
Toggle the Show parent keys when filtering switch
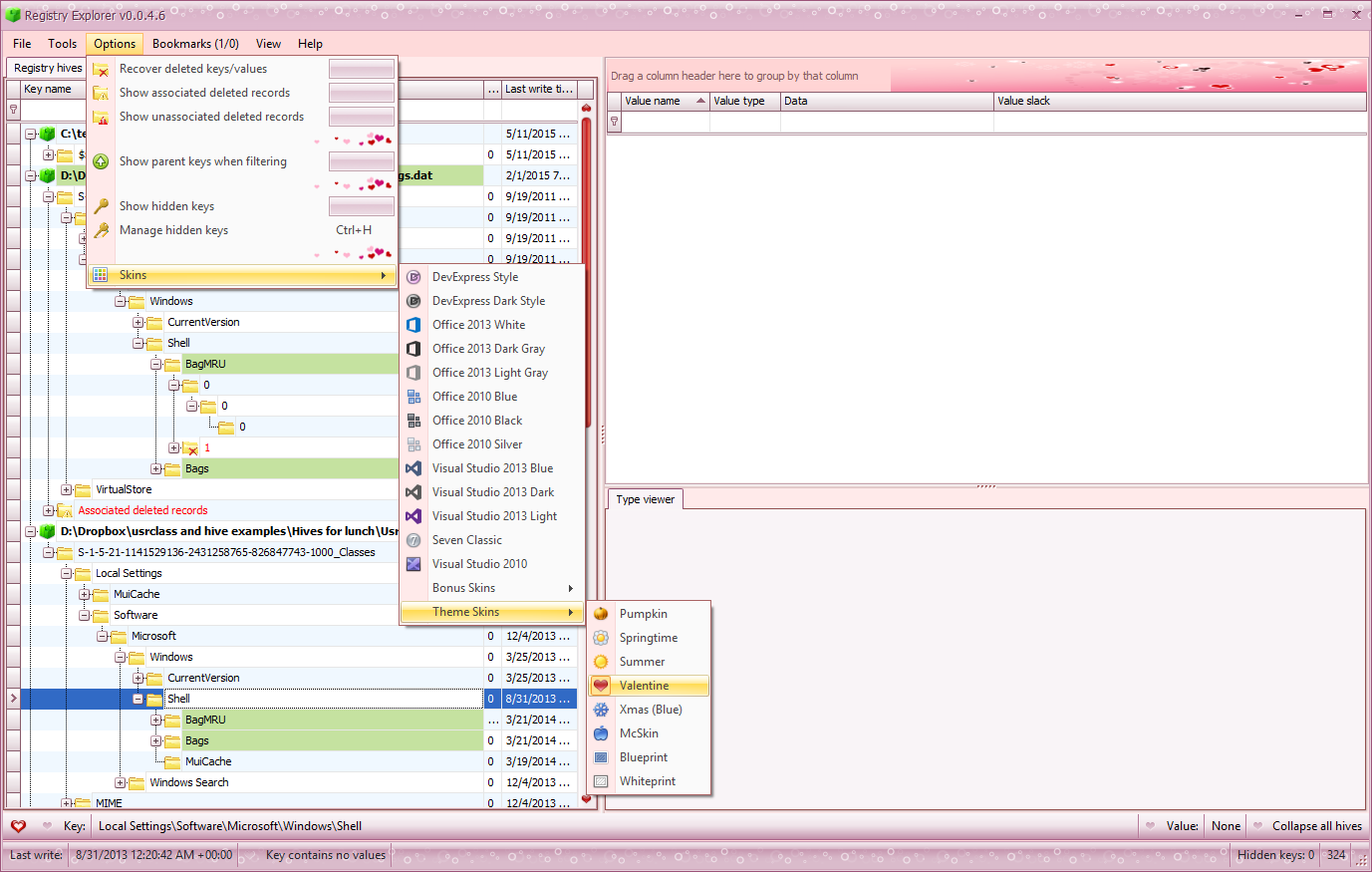[362, 161]
